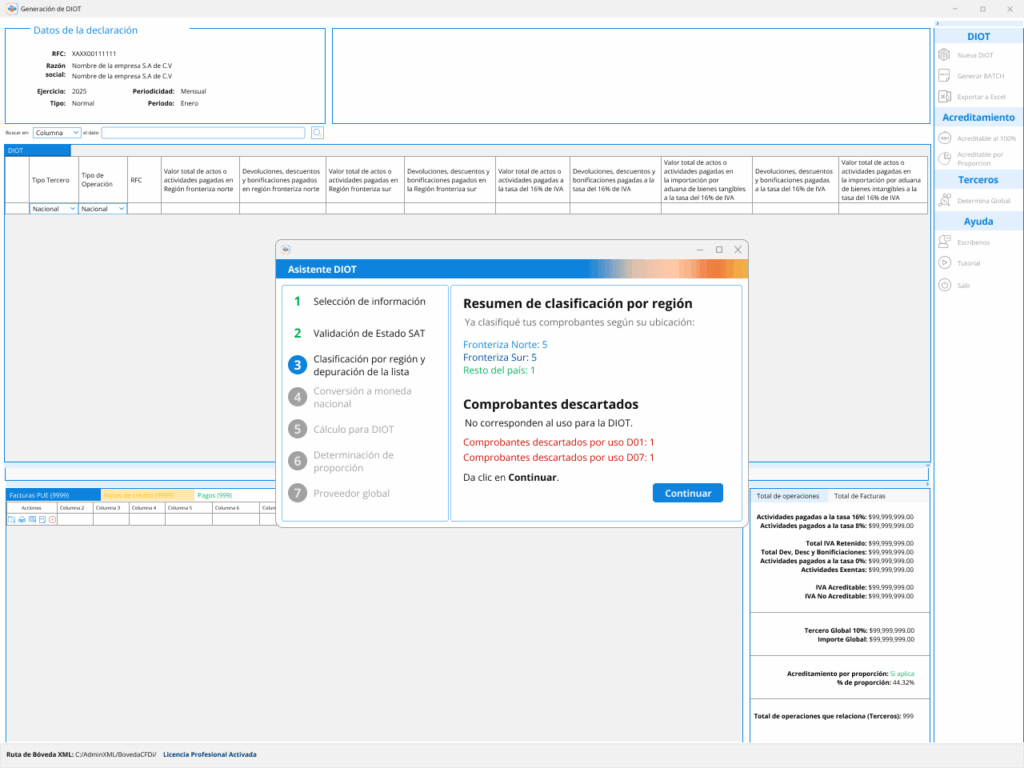
Task: Open the Tutorial play icon
Action: (x=944, y=262)
